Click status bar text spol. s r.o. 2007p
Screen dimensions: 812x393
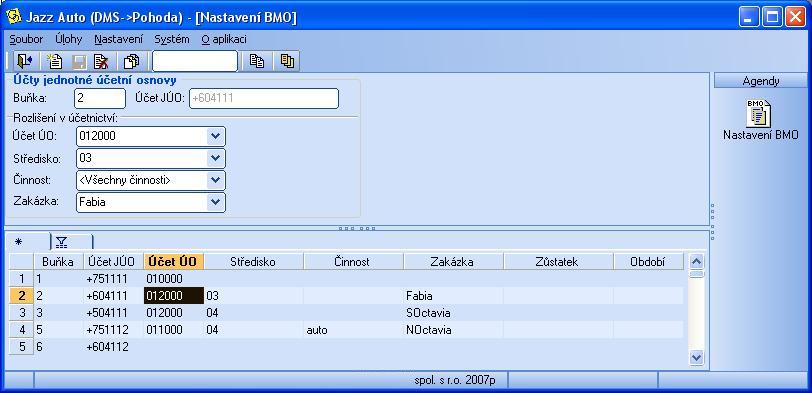tap(455, 381)
